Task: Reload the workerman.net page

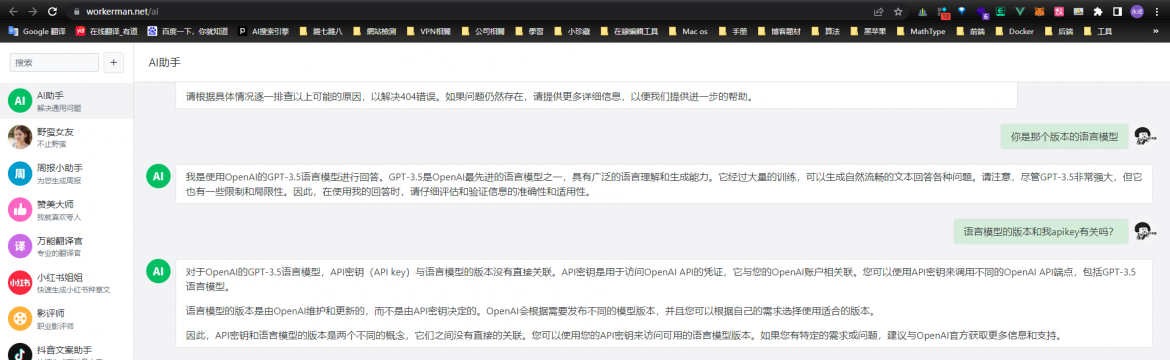Action: (x=53, y=12)
